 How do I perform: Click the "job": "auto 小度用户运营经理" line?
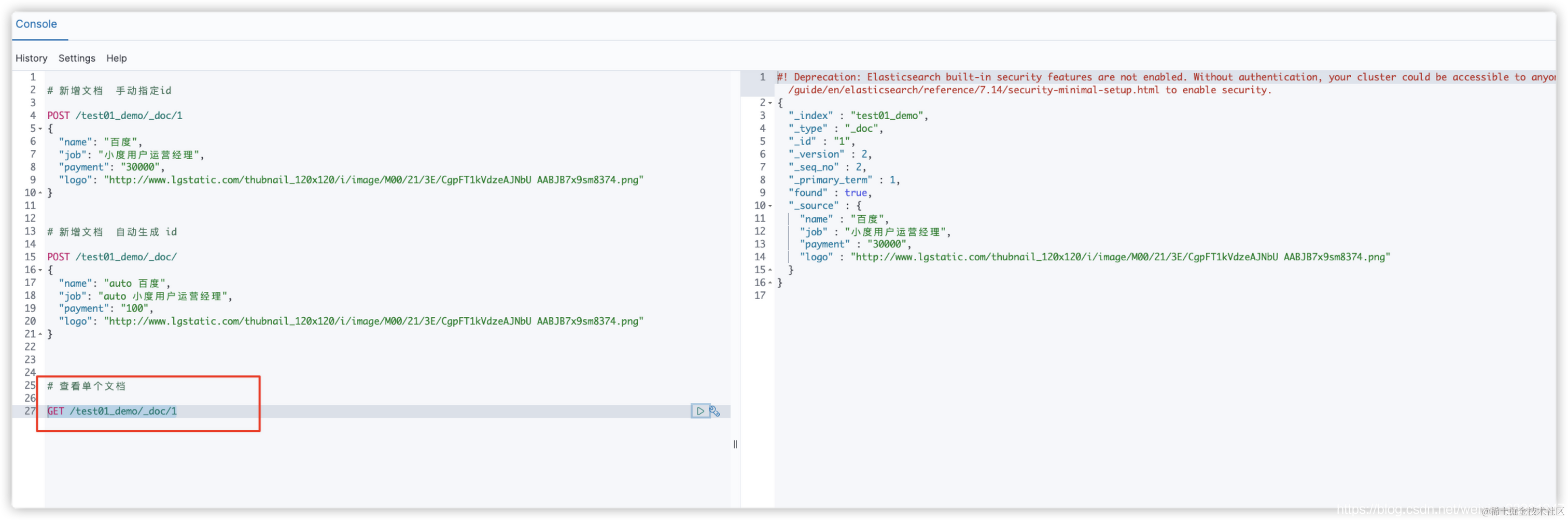pyautogui.click(x=146, y=296)
